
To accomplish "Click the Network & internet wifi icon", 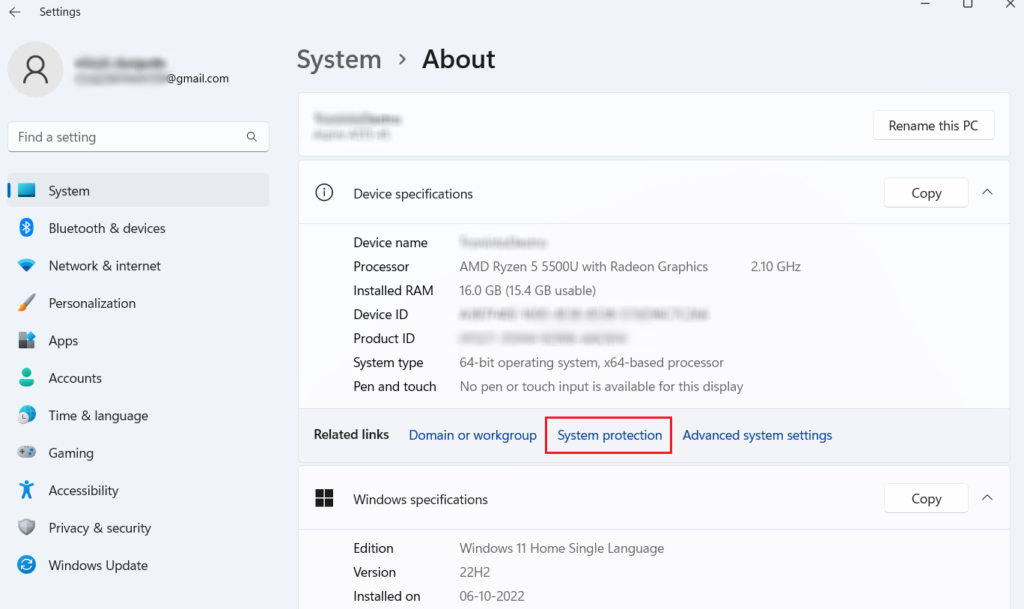I will (27, 266).
